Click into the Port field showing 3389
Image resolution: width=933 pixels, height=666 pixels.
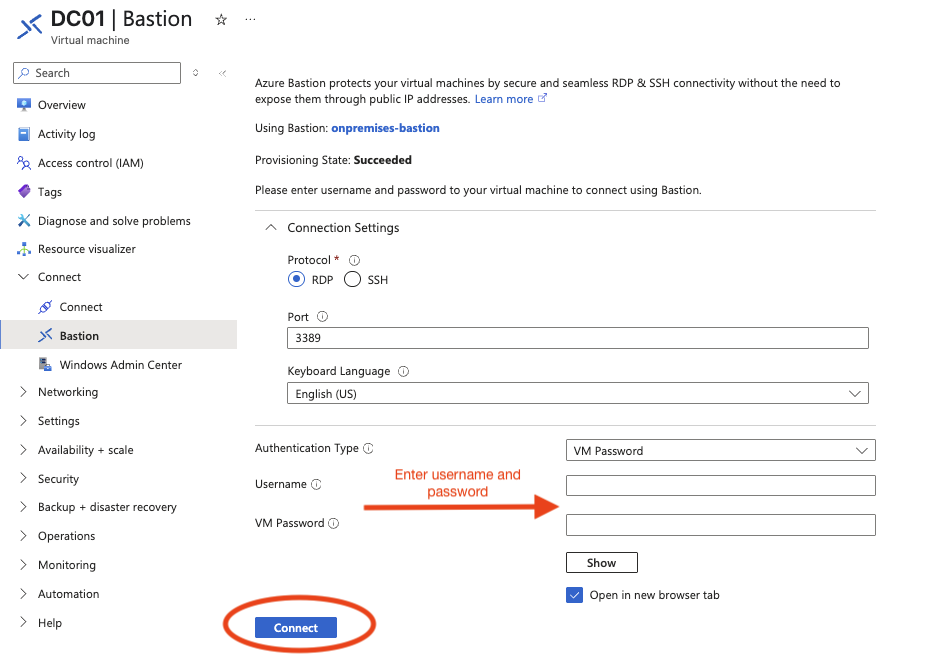[577, 338]
